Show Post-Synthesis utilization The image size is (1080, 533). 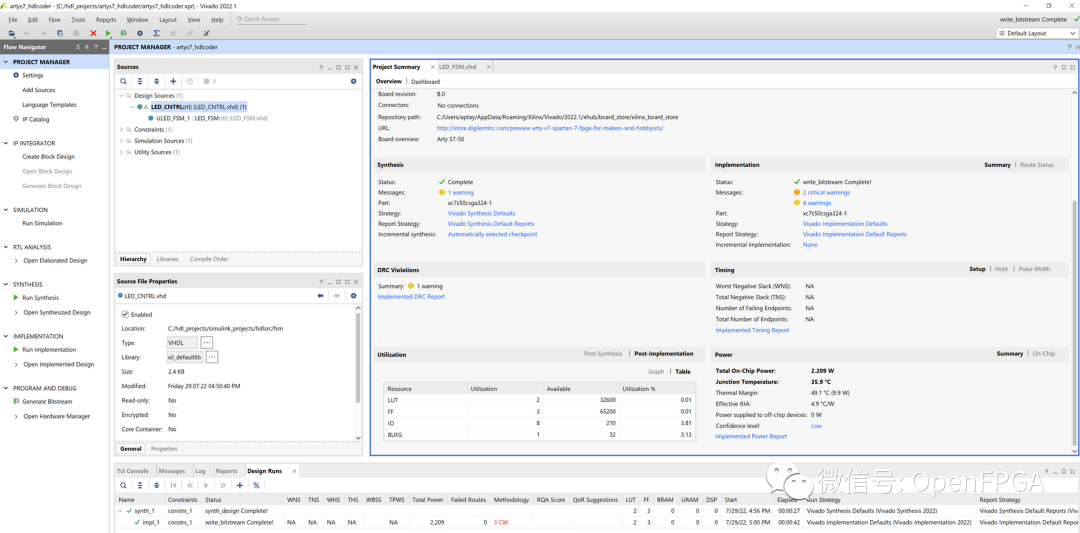[603, 354]
